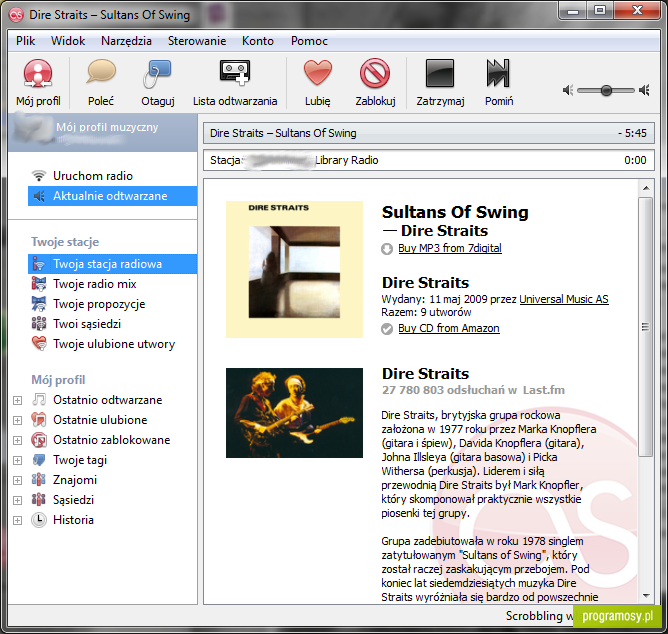Click the Twoje propozycje icon
Screen dimensions: 668x634
pyautogui.click(x=39, y=304)
